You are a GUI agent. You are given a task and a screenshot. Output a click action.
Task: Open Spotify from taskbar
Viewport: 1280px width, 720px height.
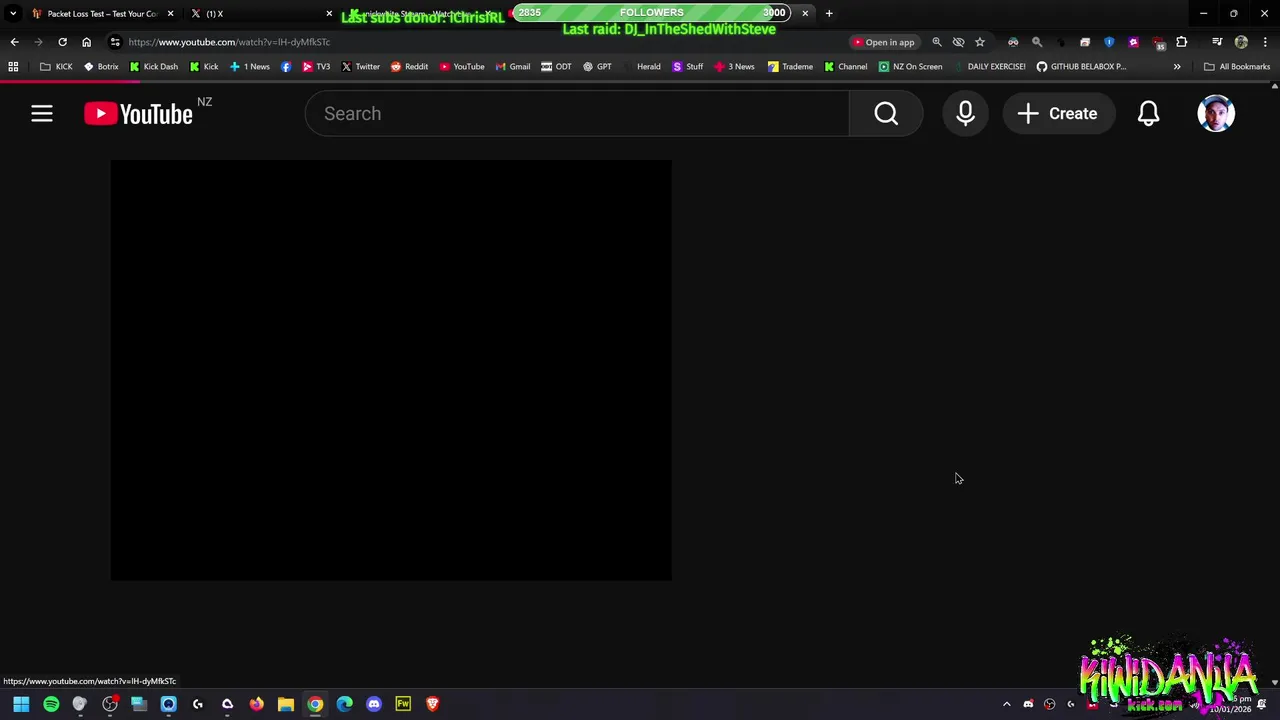51,704
